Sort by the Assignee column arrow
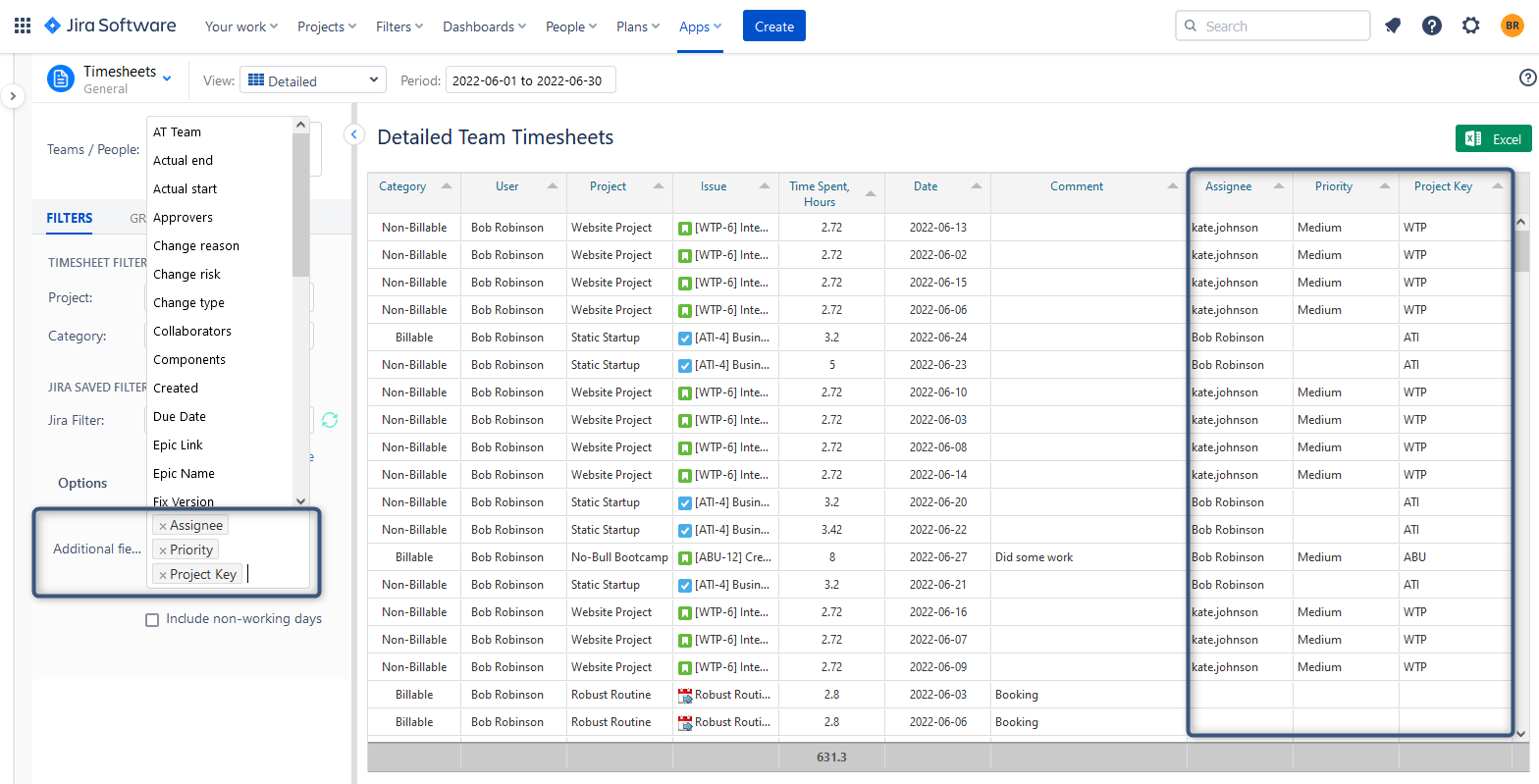Screen dimensions: 1539x784 (1279, 186)
